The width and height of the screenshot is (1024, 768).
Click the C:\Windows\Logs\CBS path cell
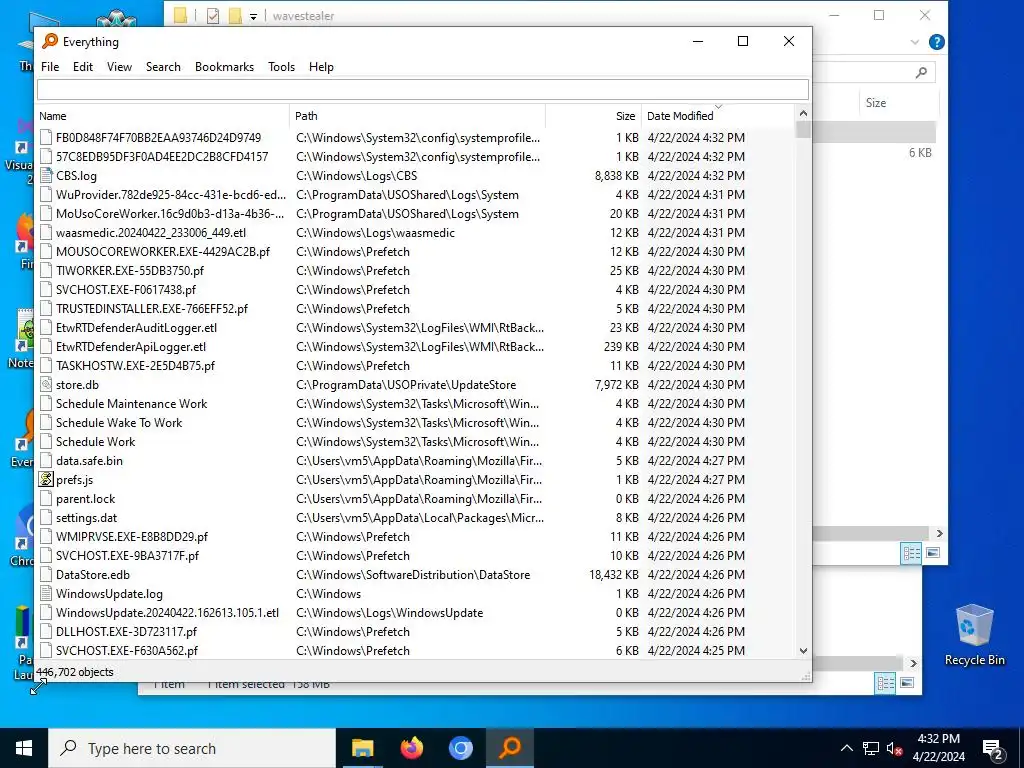(357, 176)
